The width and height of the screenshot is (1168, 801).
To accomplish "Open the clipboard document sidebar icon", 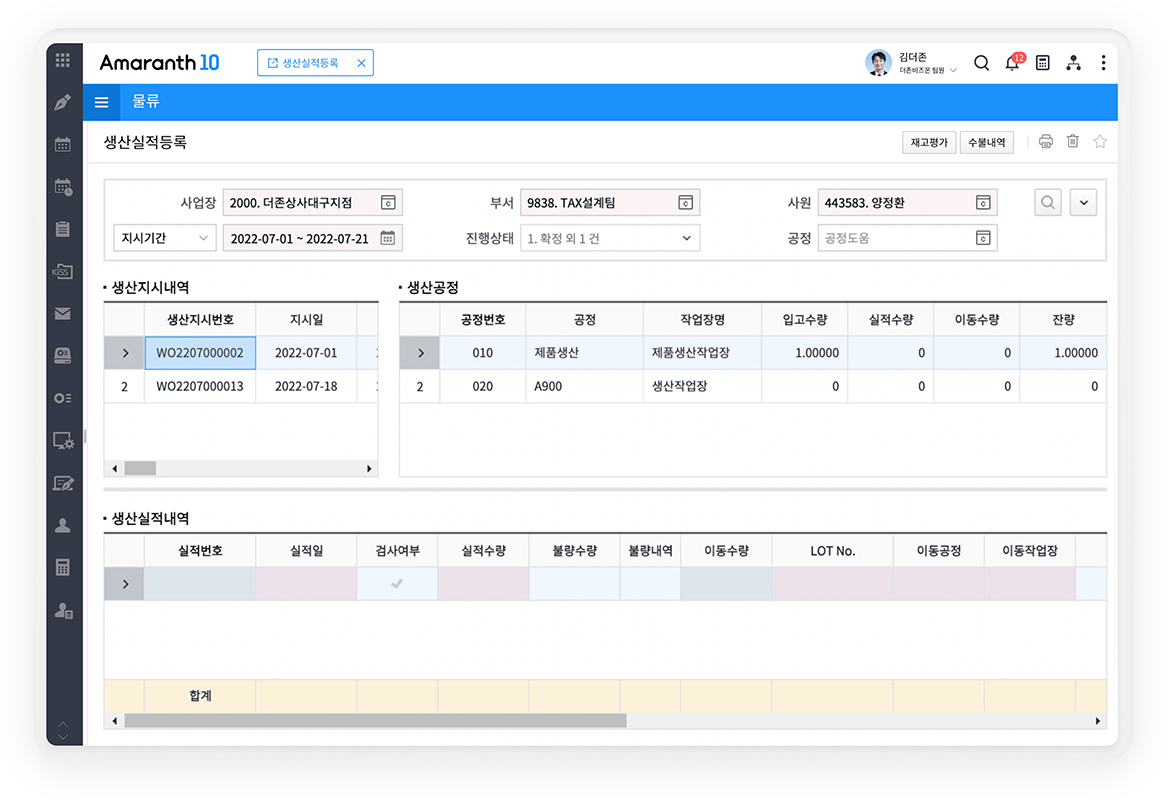I will (63, 229).
